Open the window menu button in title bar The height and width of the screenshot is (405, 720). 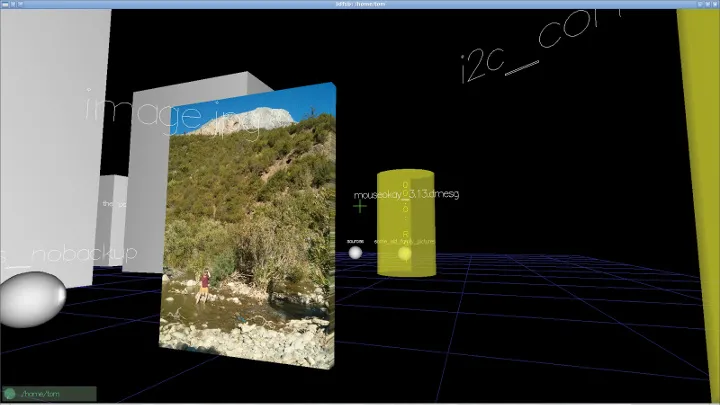[x=5, y=4]
